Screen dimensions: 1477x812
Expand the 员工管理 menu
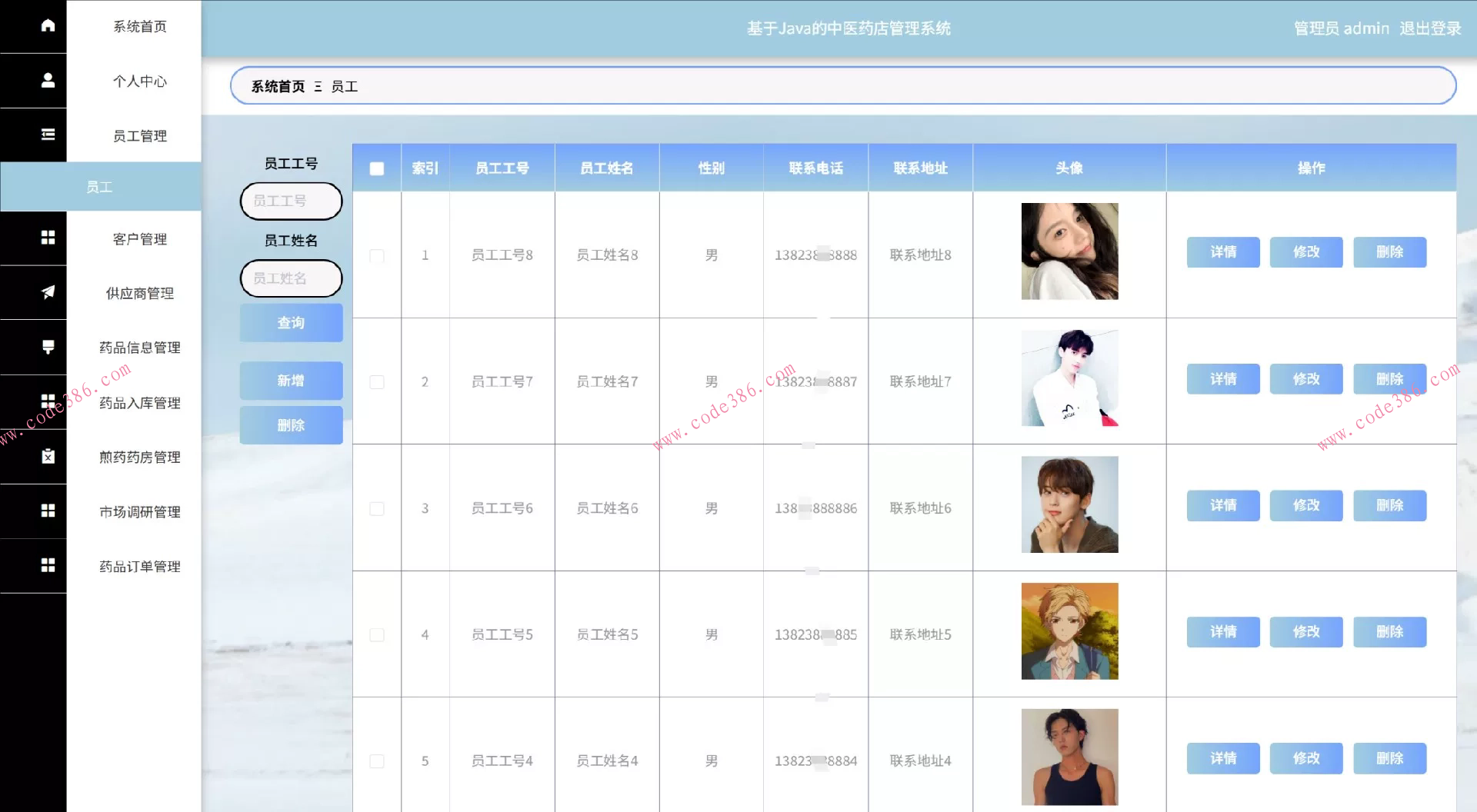pos(140,136)
